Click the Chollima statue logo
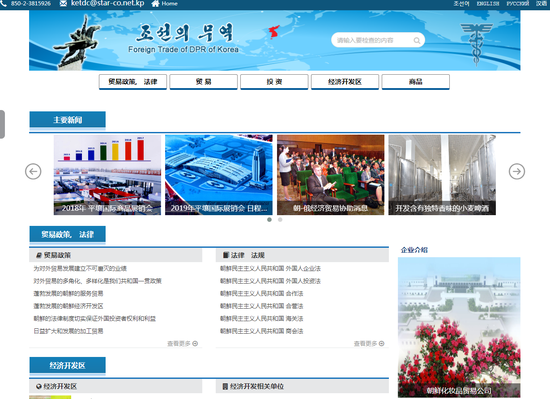This screenshot has height=399, width=550. (x=78, y=42)
